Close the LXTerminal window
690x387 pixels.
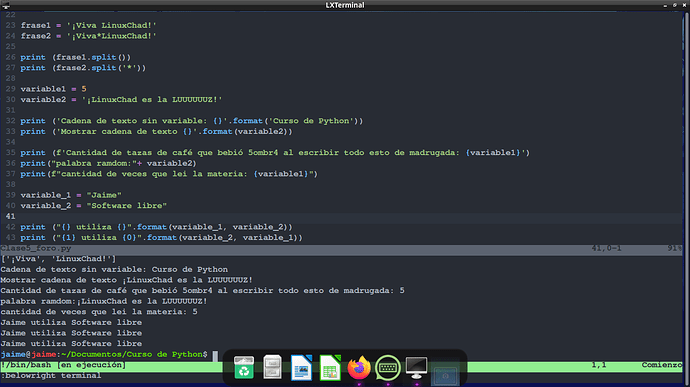tap(684, 5)
